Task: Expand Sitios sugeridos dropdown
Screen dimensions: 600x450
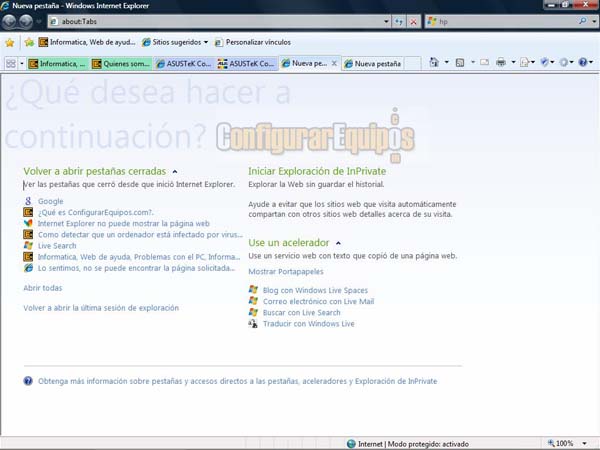Action: 206,42
